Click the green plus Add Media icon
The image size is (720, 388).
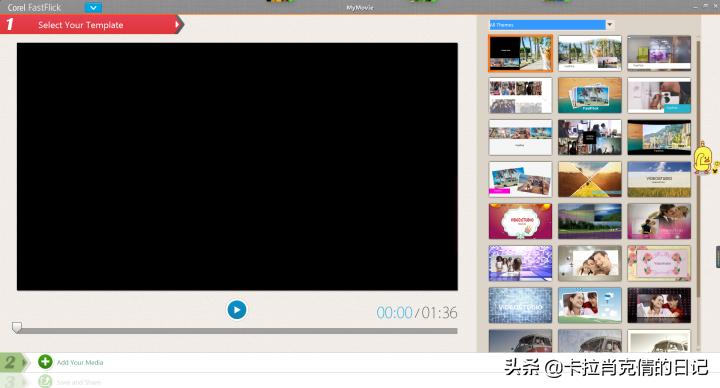point(45,362)
